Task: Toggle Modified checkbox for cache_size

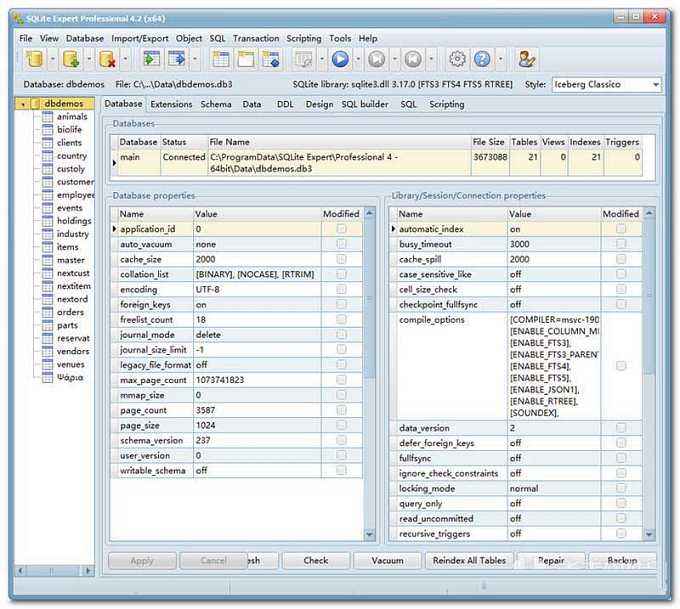Action: click(341, 259)
